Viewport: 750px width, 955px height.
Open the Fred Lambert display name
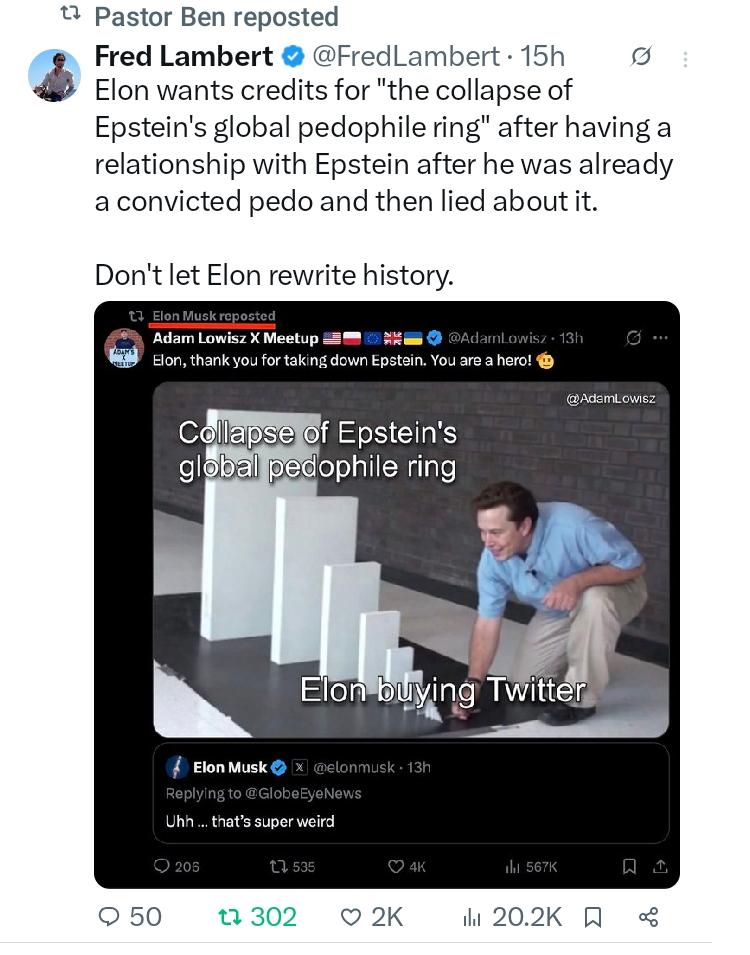pos(184,57)
